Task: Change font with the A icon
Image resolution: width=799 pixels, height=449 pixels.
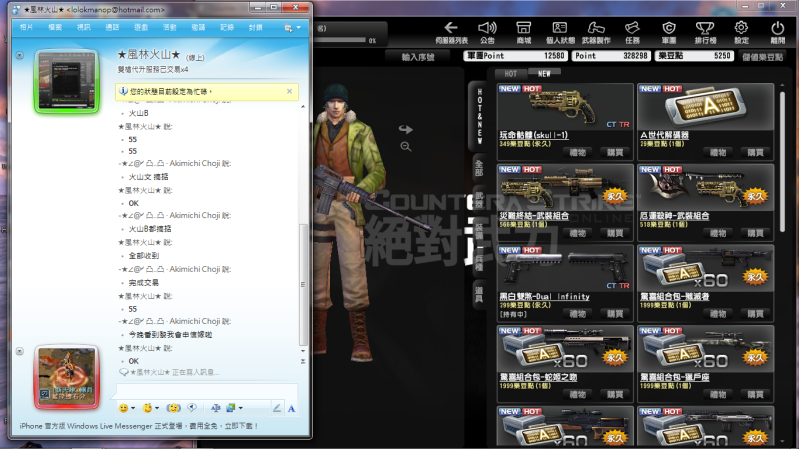Action: click(291, 408)
